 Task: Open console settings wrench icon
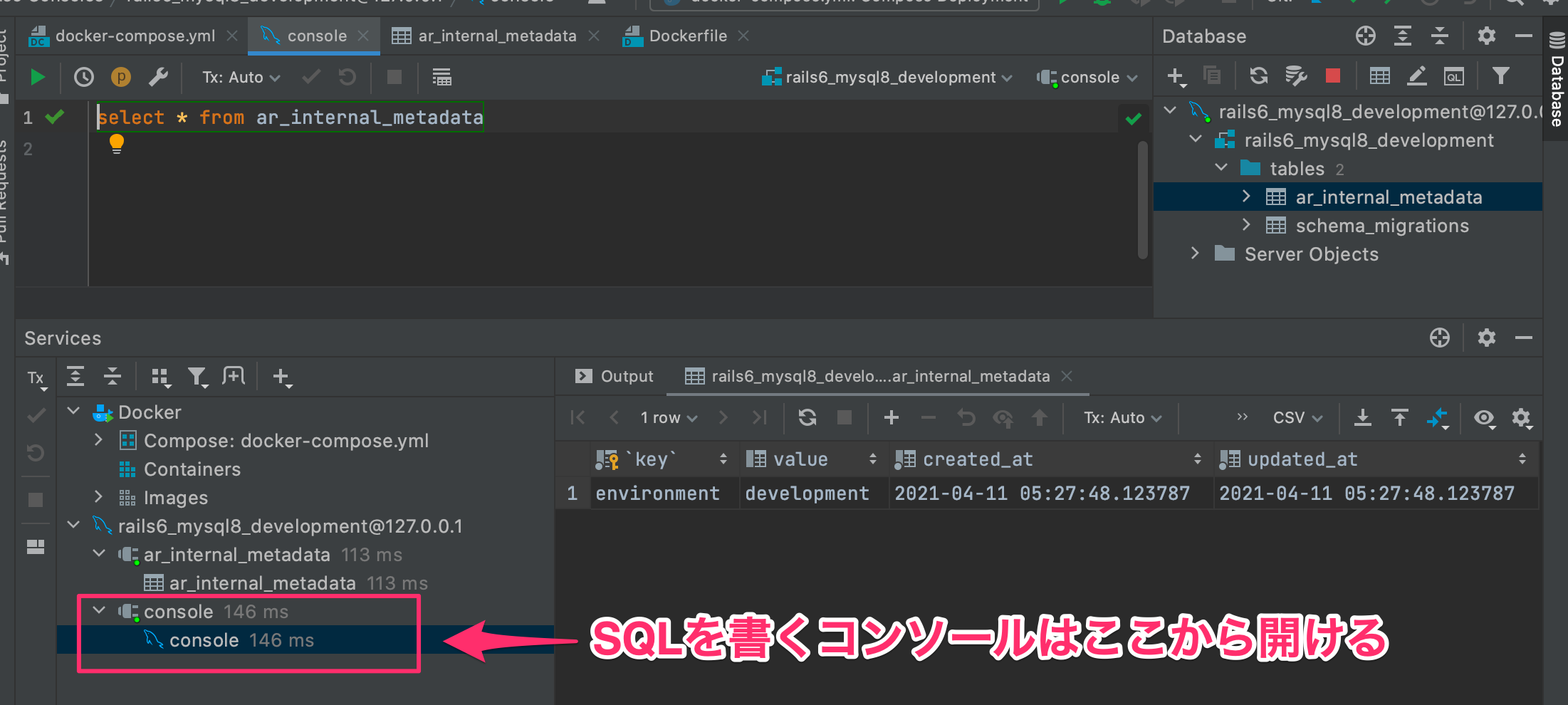tap(158, 77)
